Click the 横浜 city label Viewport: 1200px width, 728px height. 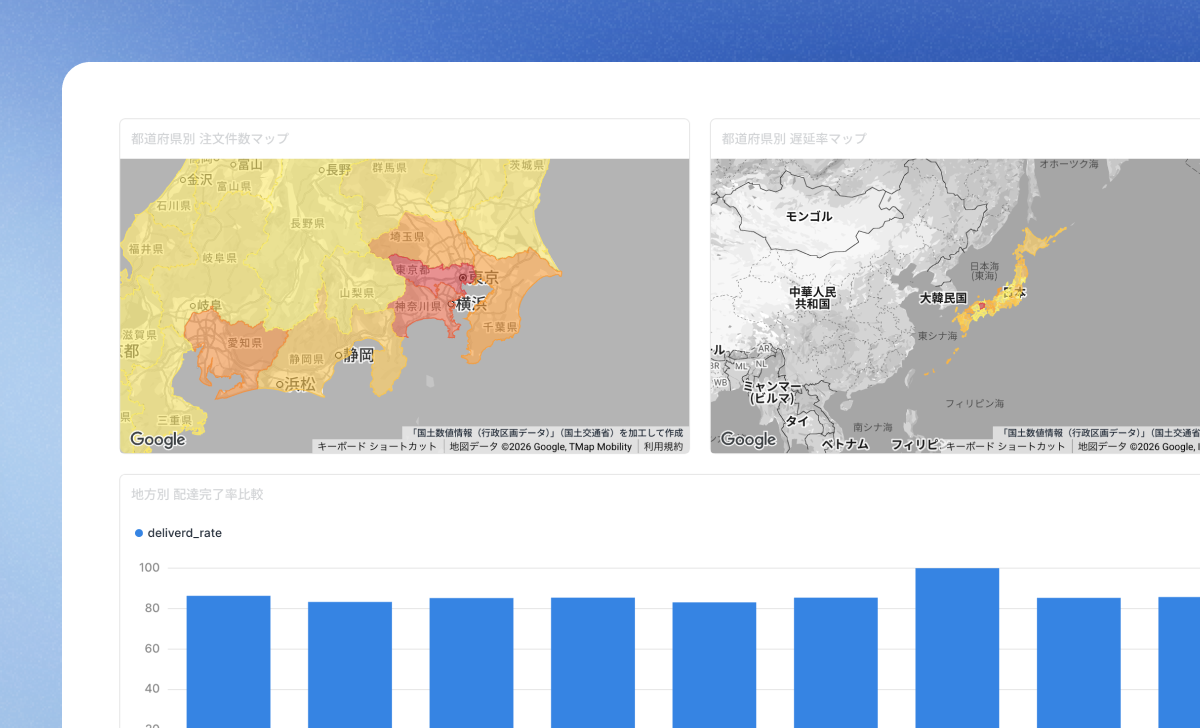[471, 304]
